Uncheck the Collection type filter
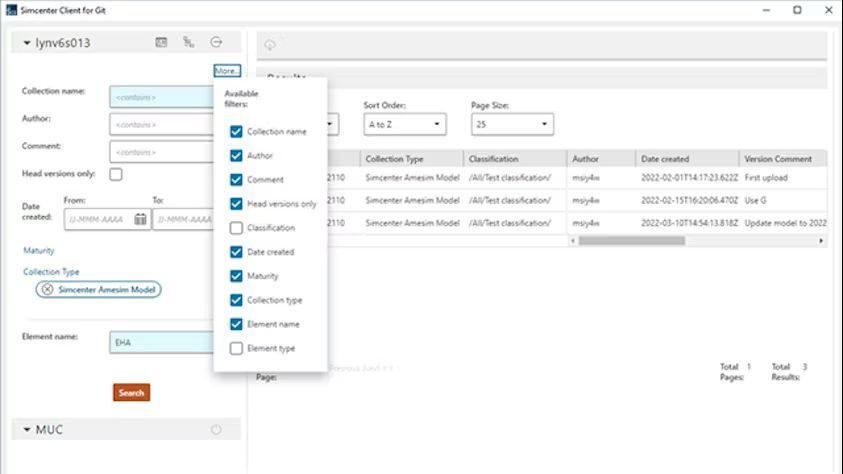This screenshot has height=474, width=843. (236, 300)
